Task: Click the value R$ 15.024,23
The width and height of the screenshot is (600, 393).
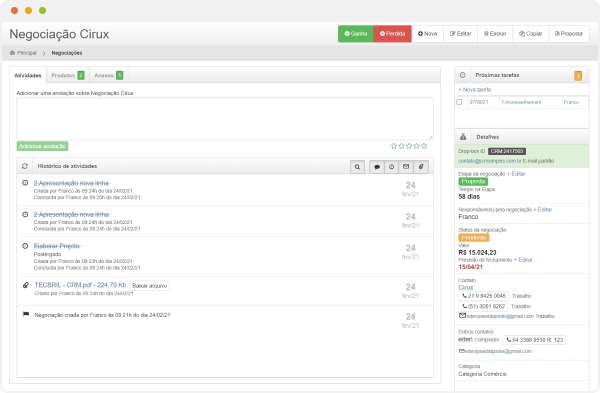Action: click(x=477, y=253)
